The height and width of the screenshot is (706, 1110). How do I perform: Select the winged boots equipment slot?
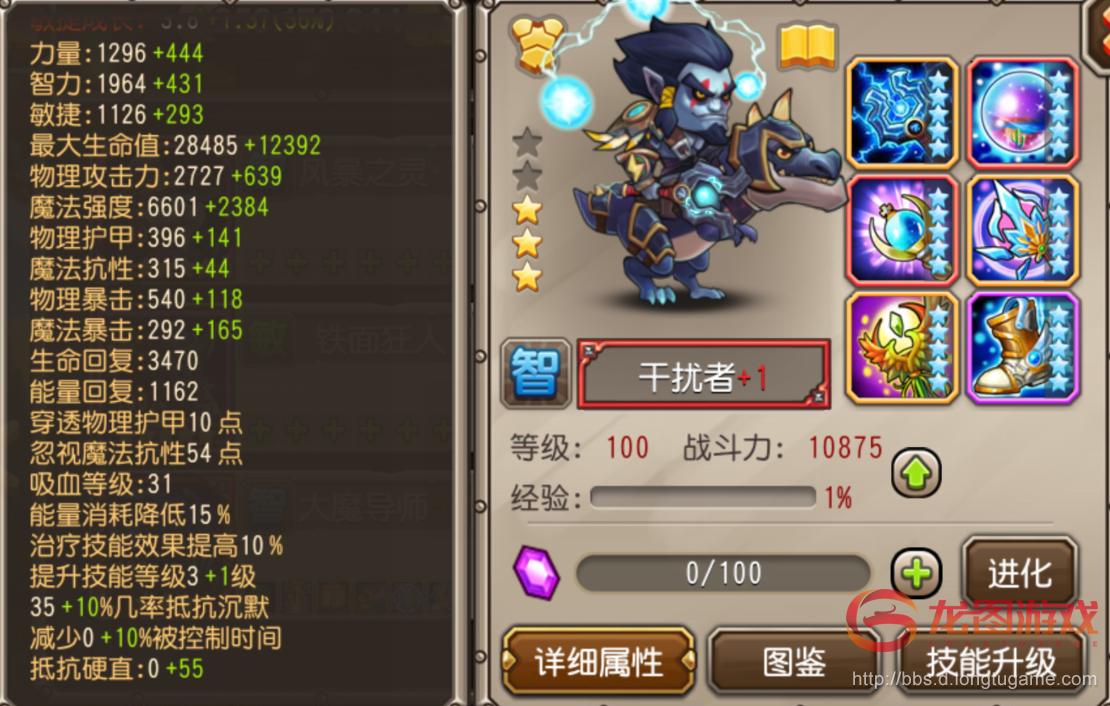pyautogui.click(x=1024, y=347)
